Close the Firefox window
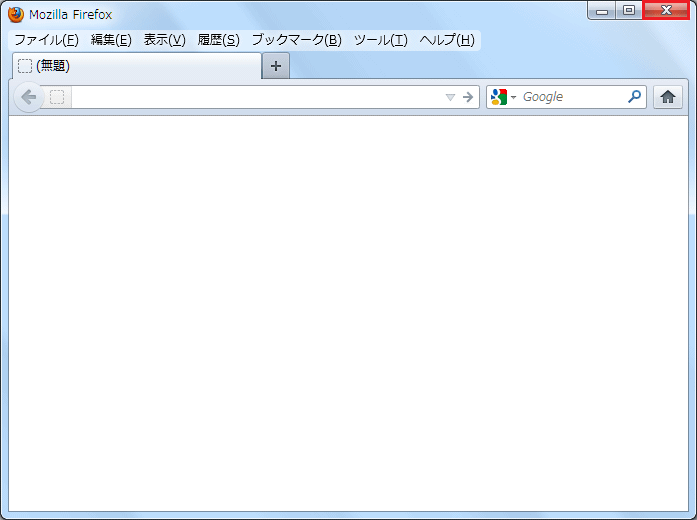 pos(666,10)
